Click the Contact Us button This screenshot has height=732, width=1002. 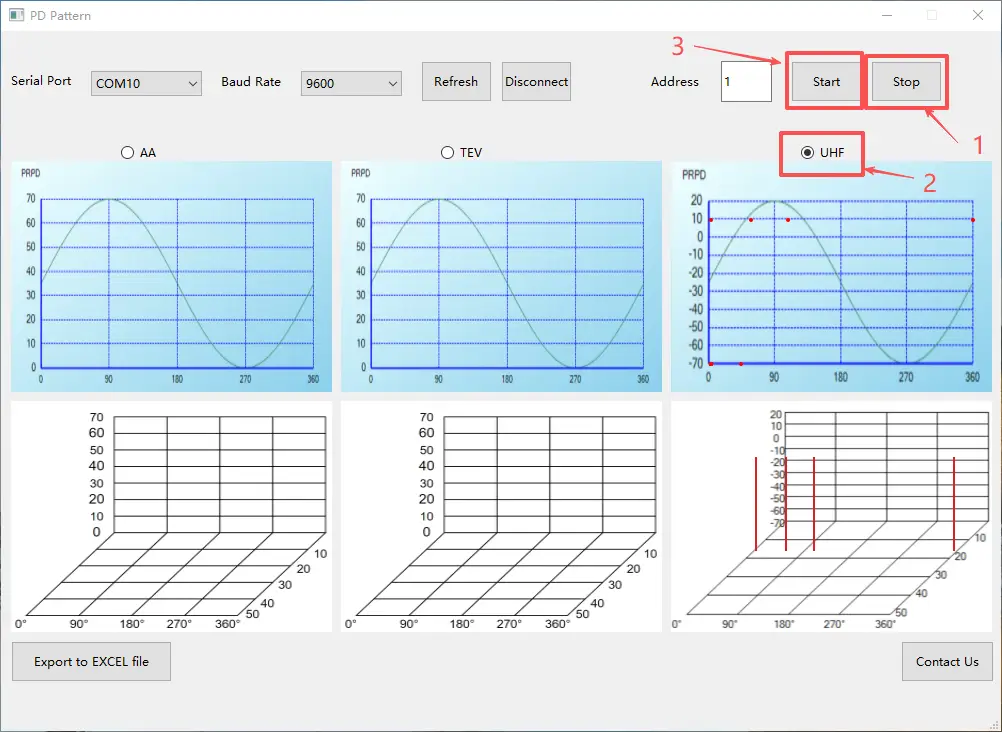[x=947, y=661]
